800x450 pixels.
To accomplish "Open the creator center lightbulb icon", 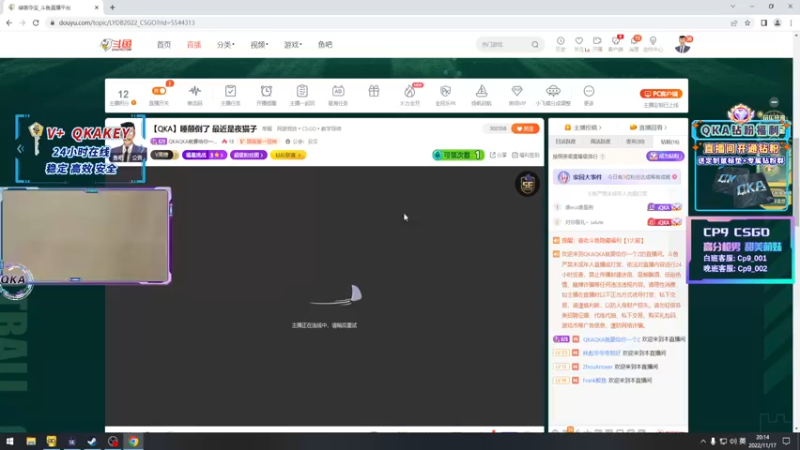I will 653,41.
